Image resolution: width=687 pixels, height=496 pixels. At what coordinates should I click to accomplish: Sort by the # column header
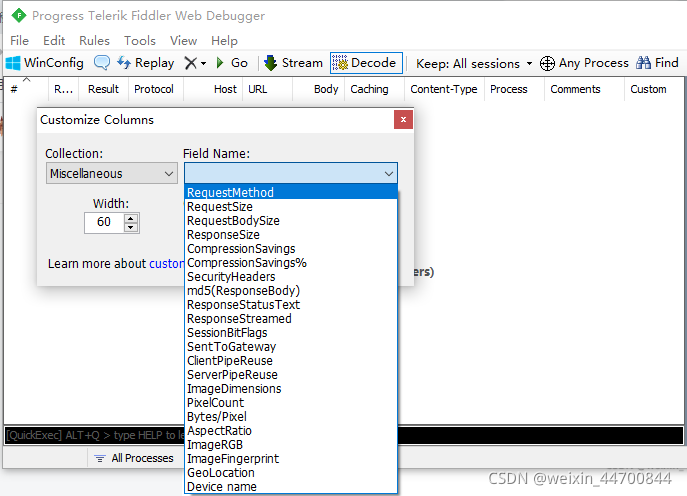tap(26, 89)
